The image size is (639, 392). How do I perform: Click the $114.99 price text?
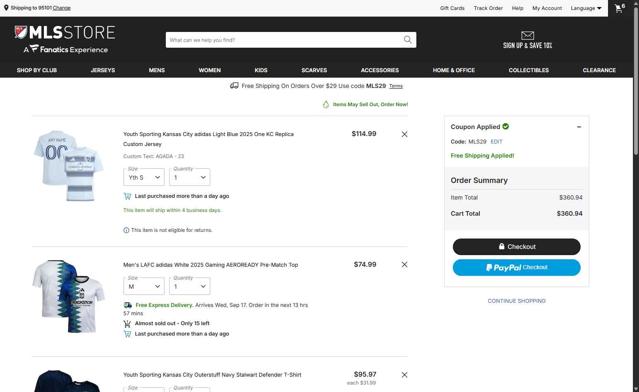click(364, 134)
